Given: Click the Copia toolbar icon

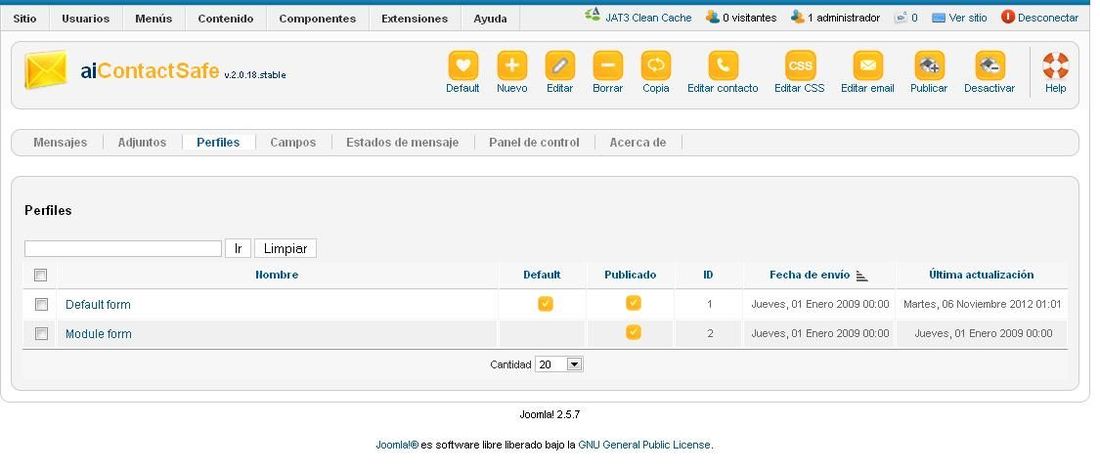Looking at the screenshot, I should (656, 66).
